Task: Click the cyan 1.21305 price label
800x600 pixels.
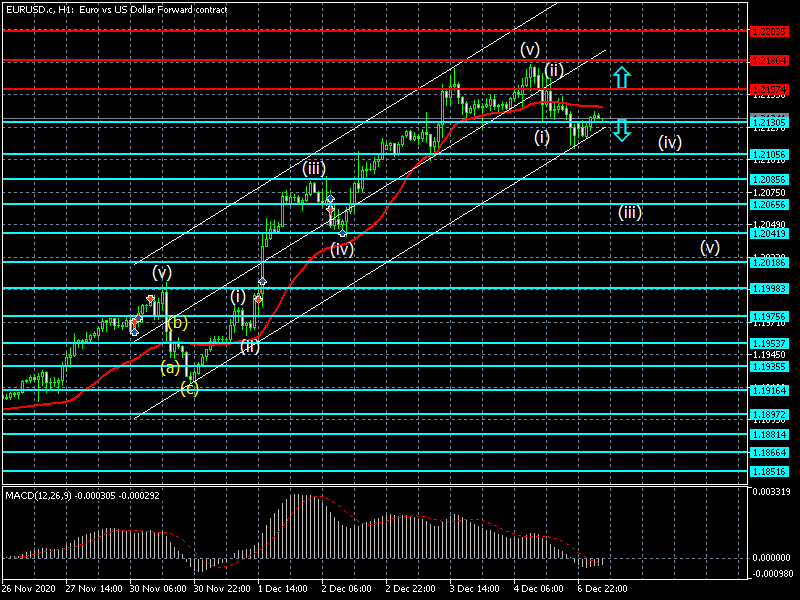Action: point(769,122)
